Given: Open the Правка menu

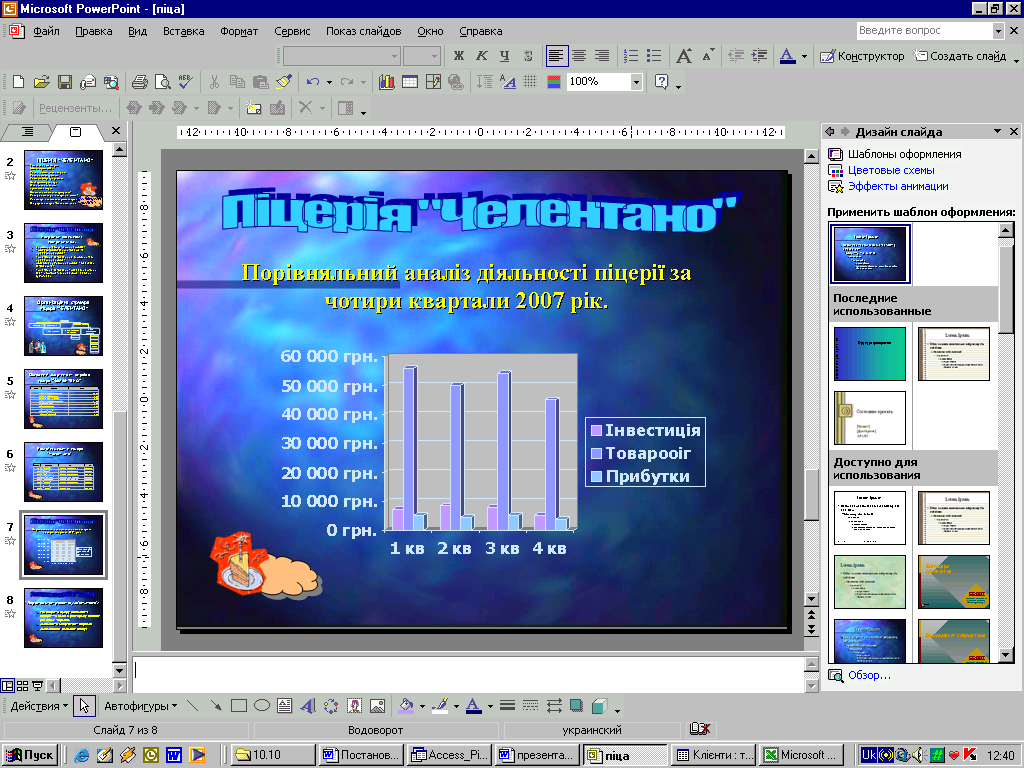Looking at the screenshot, I should click(93, 31).
